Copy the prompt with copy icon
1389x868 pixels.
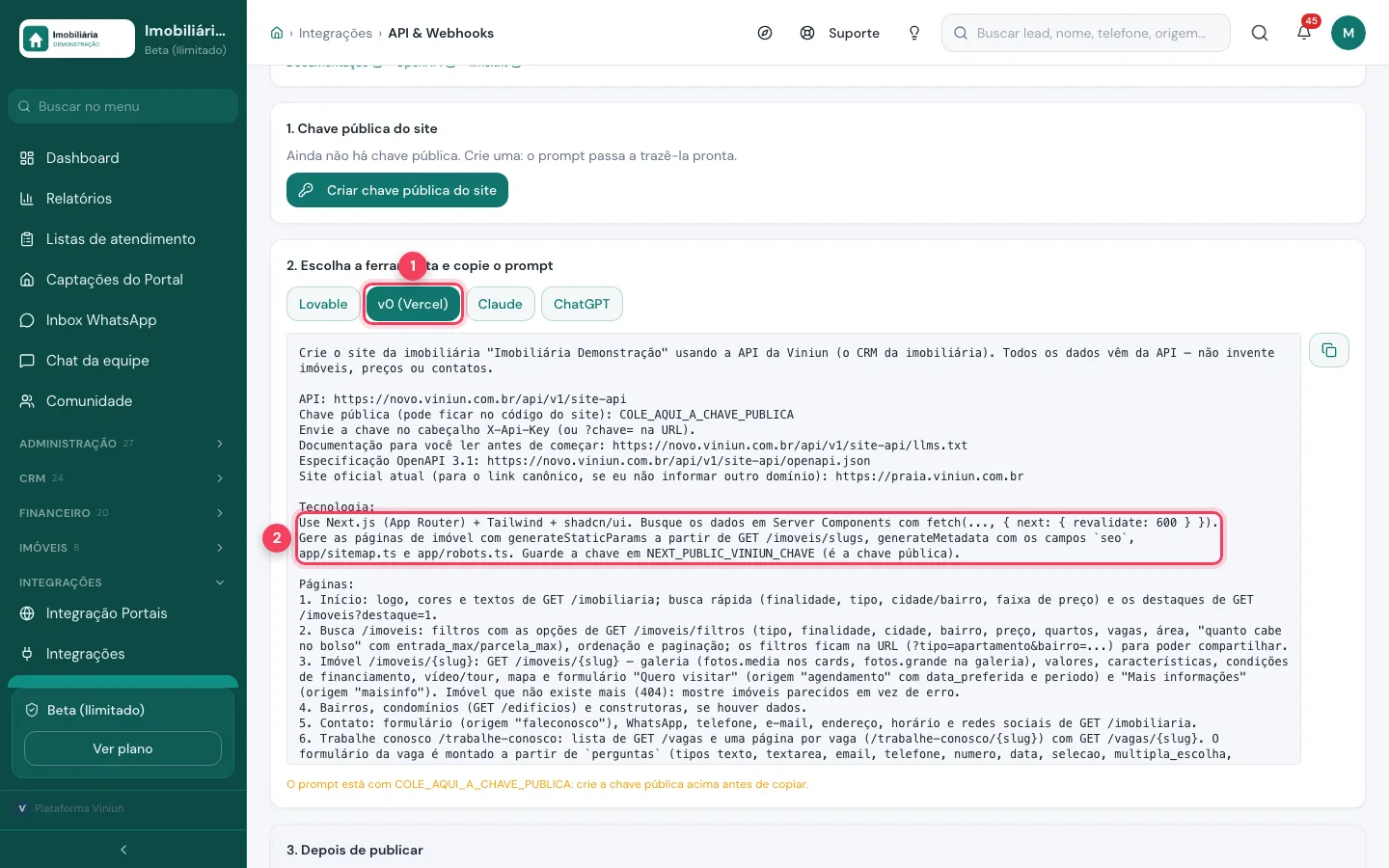[x=1329, y=350]
